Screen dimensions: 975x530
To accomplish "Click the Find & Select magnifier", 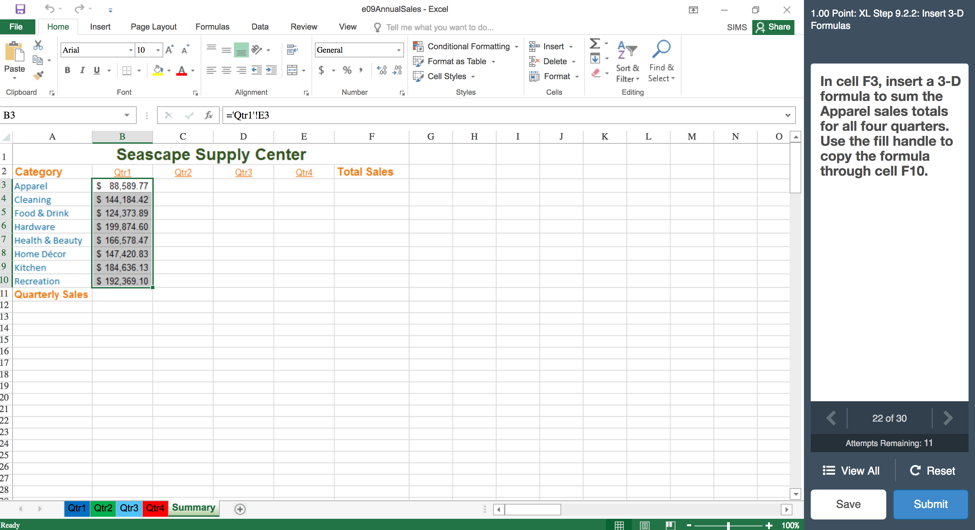I will click(661, 61).
